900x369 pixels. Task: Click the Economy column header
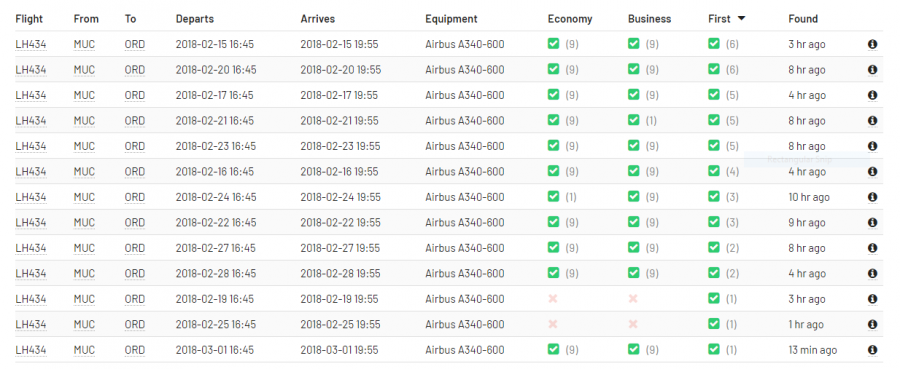click(x=570, y=19)
